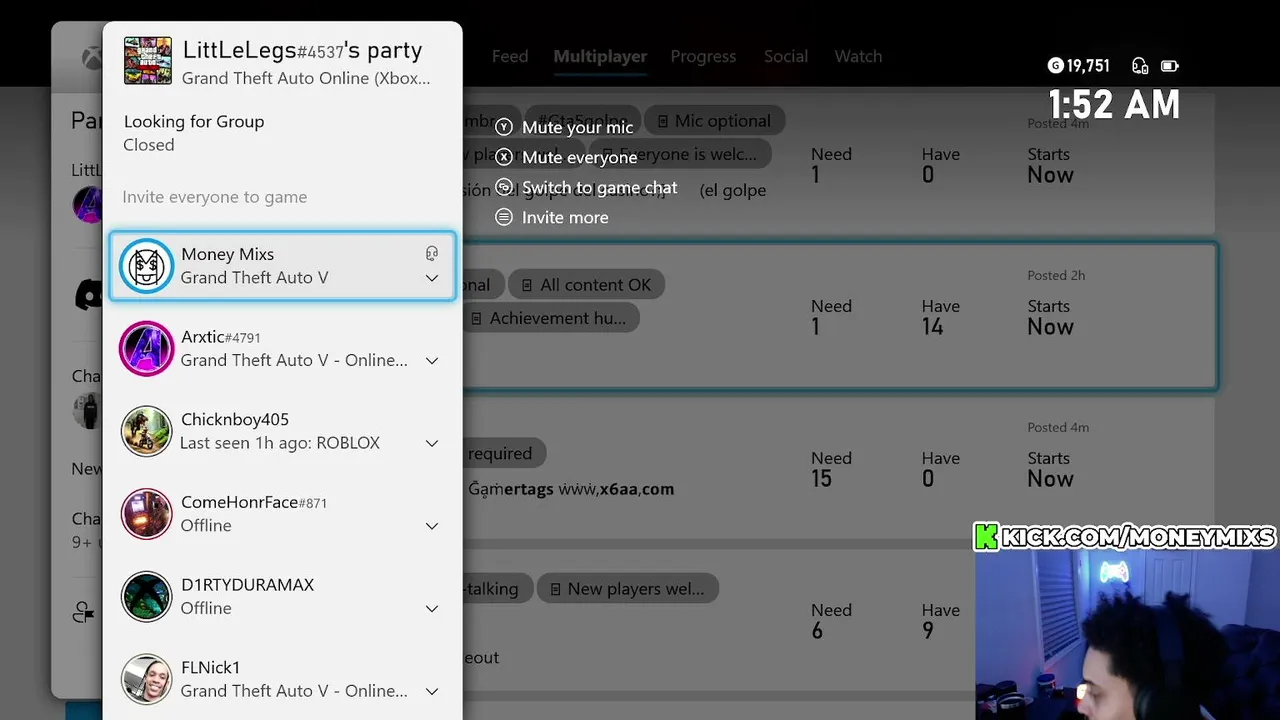
Task: Open the LFG post needing 15 players
Action: tap(838, 468)
